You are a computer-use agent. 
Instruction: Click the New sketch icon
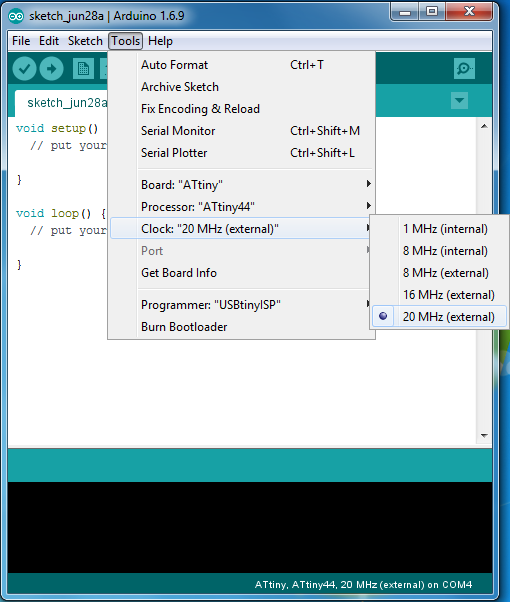tap(83, 69)
